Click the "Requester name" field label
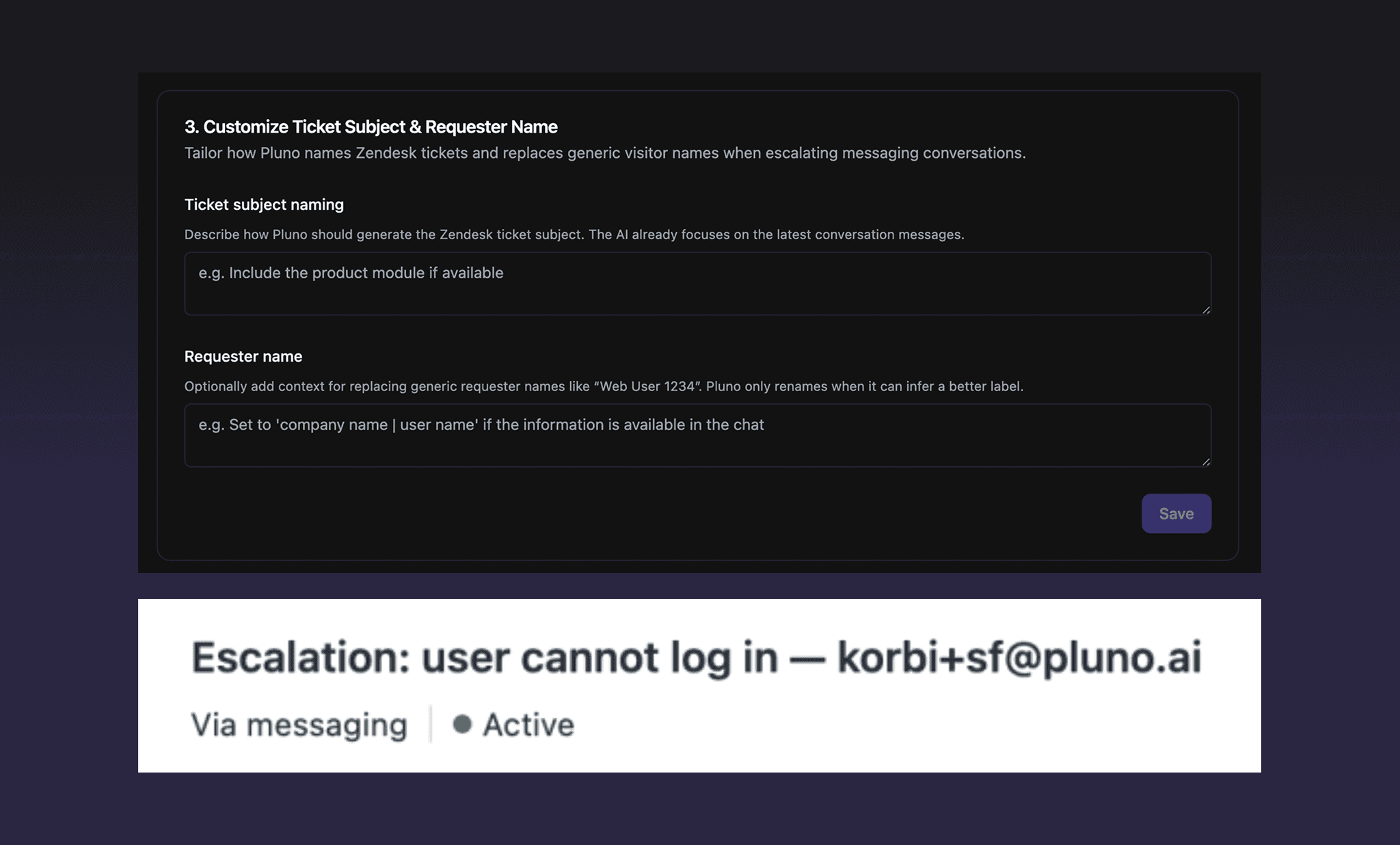 pos(243,356)
